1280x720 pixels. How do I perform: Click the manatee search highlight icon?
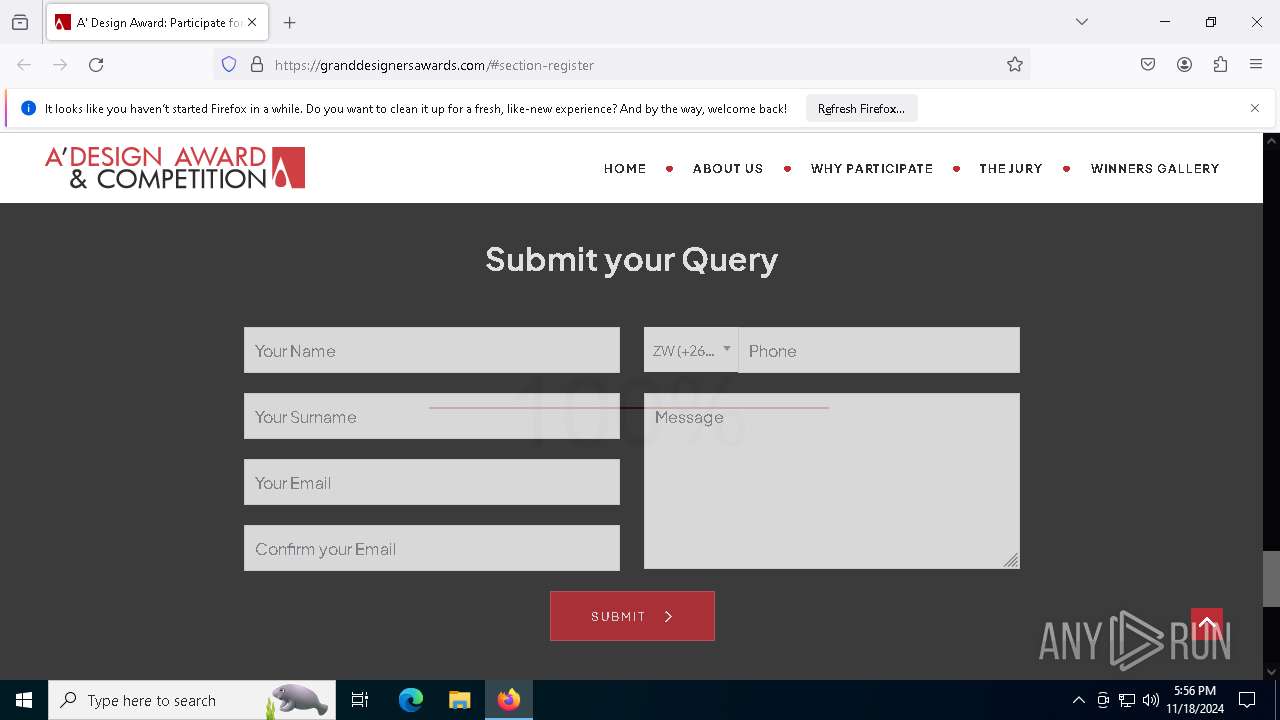click(x=298, y=700)
